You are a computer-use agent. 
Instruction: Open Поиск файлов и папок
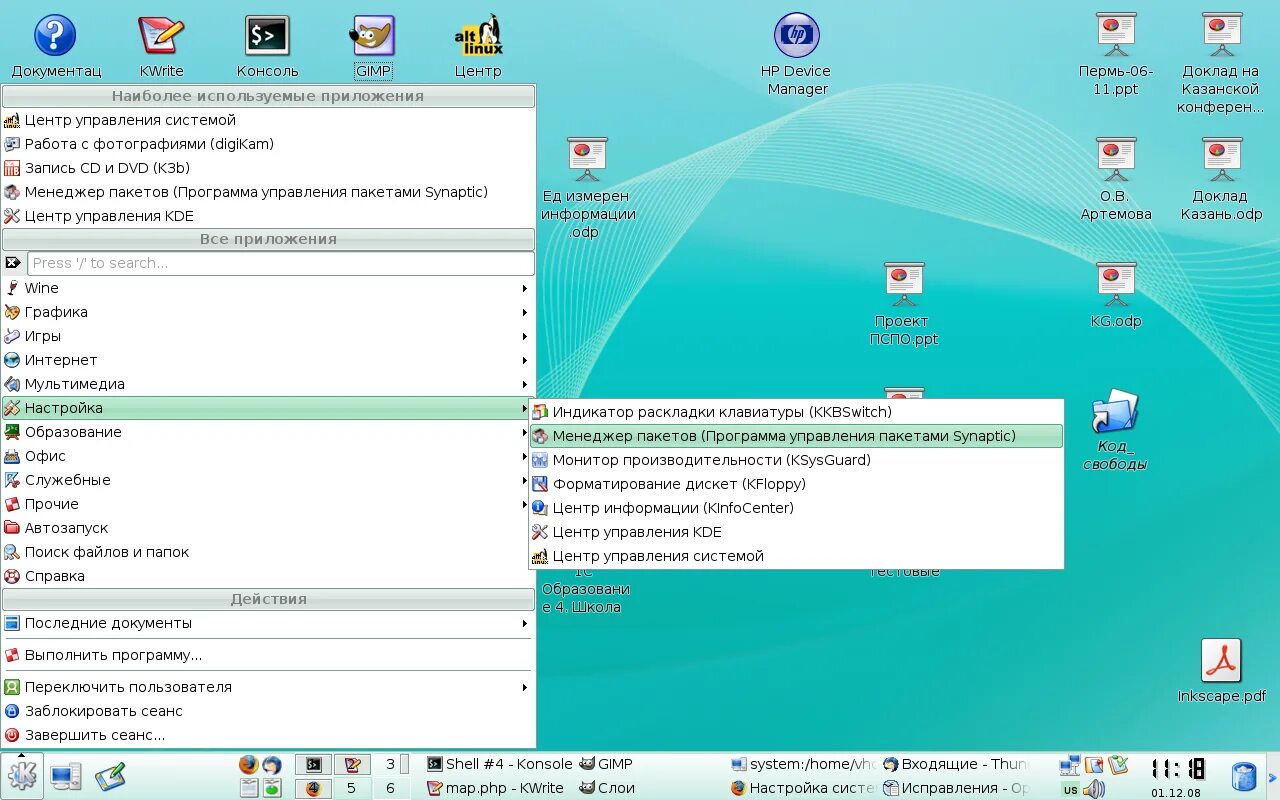click(268, 552)
